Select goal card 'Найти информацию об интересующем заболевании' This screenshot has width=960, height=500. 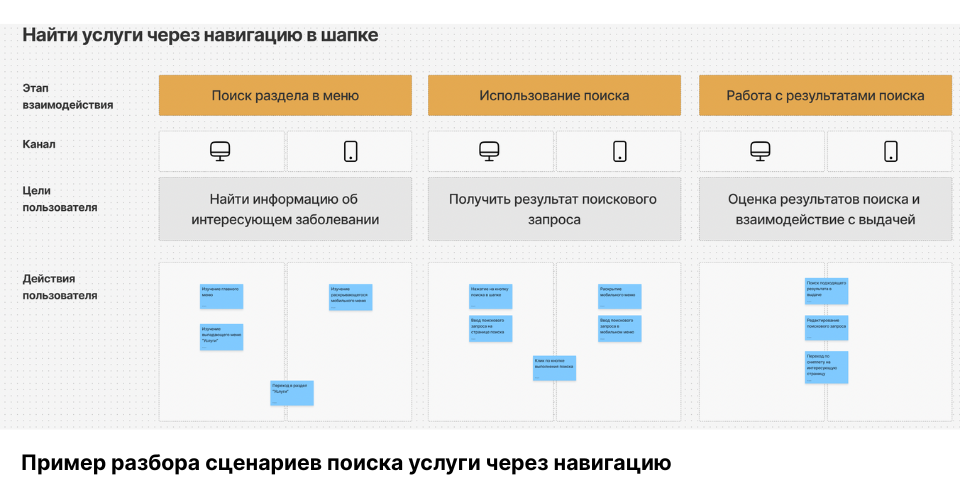[285, 209]
